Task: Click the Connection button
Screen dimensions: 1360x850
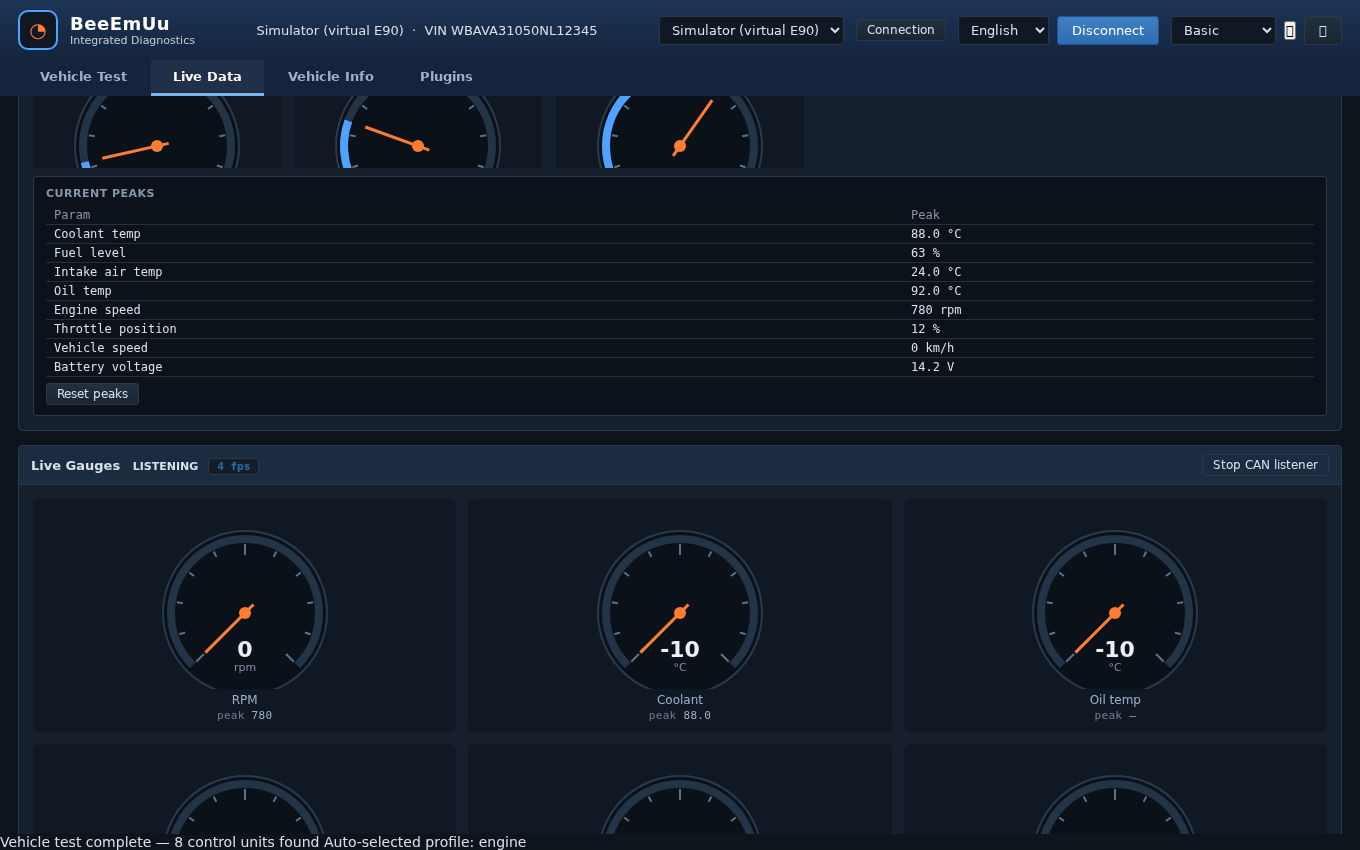Action: (900, 30)
